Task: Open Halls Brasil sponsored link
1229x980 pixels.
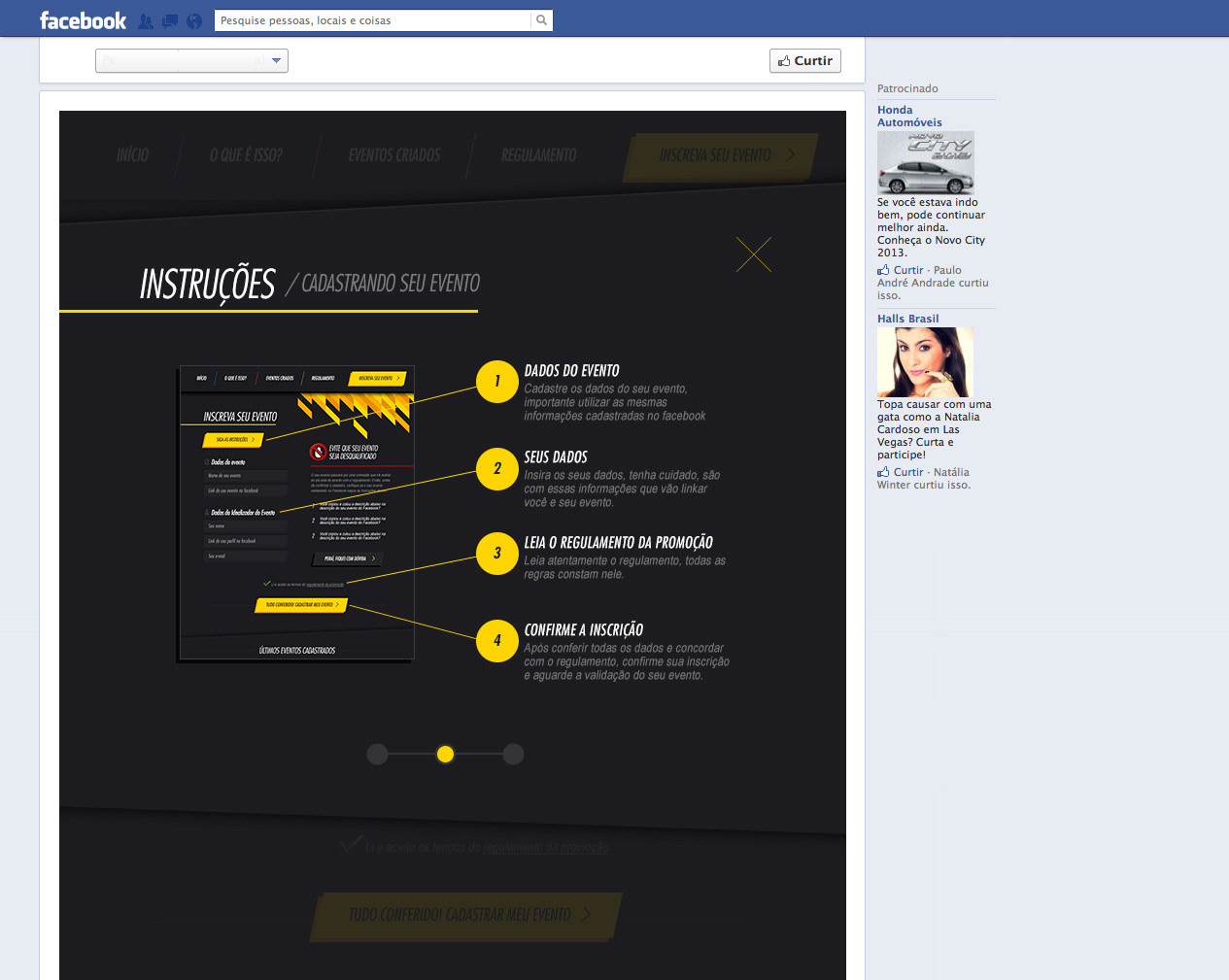Action: point(908,319)
